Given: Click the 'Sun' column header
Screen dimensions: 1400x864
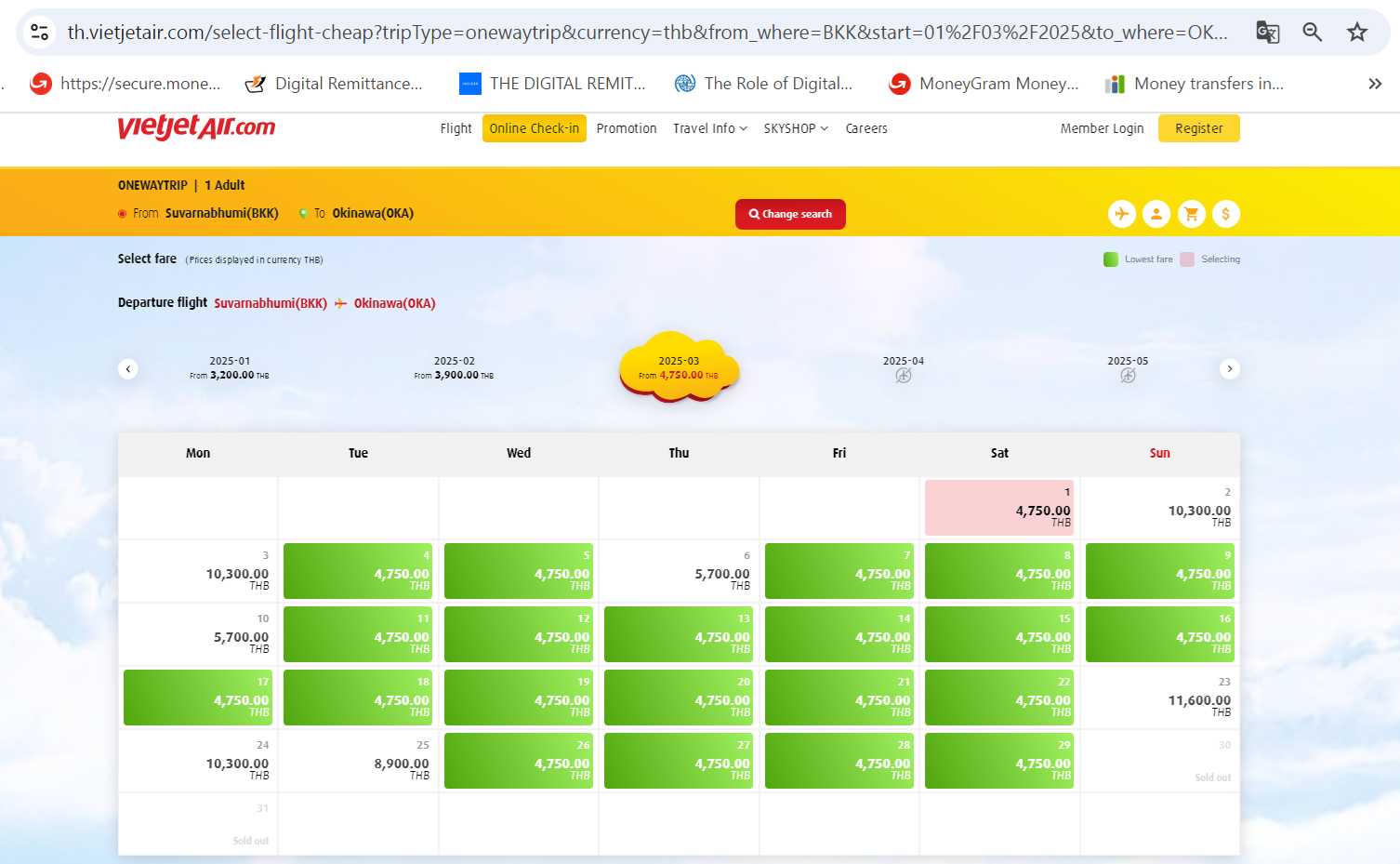Looking at the screenshot, I should point(1160,454).
